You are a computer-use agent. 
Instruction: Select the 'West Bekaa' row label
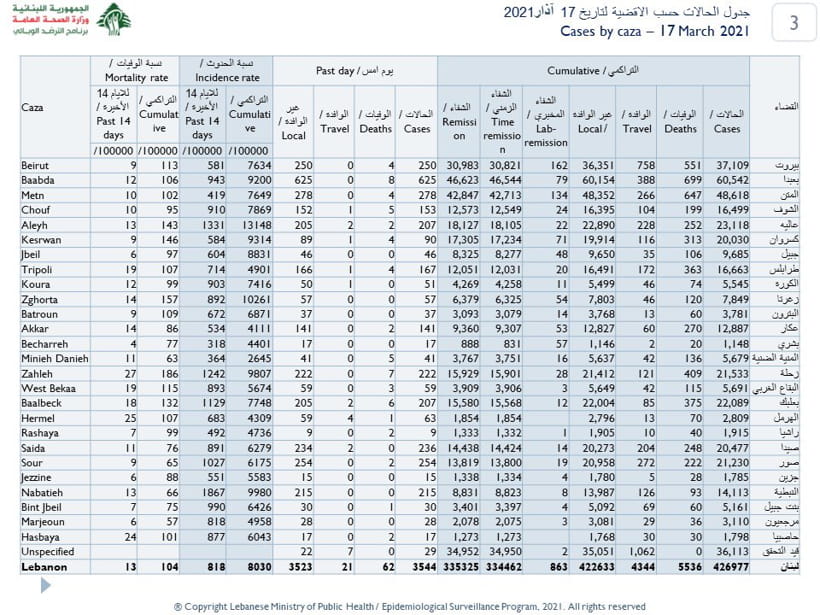(x=48, y=388)
